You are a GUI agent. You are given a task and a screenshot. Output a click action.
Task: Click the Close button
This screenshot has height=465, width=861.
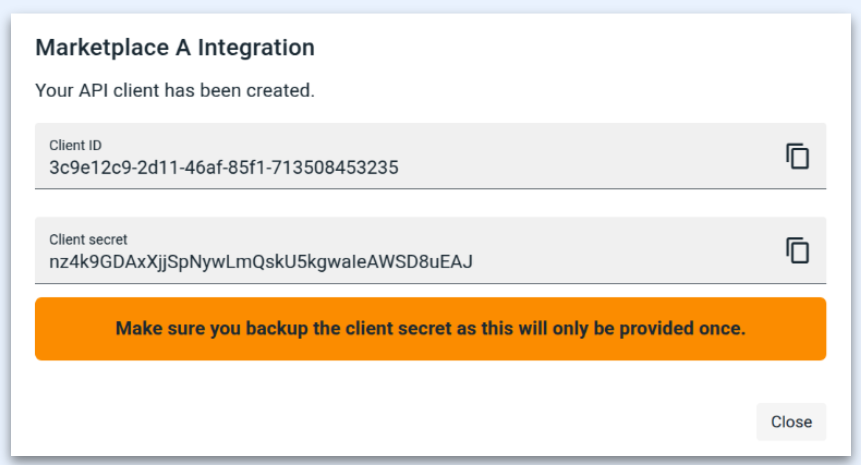(x=791, y=422)
